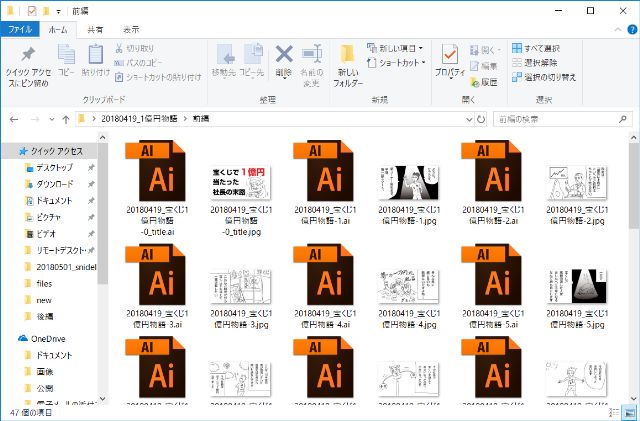Click the Copy To (コピー先) icon

(x=253, y=55)
